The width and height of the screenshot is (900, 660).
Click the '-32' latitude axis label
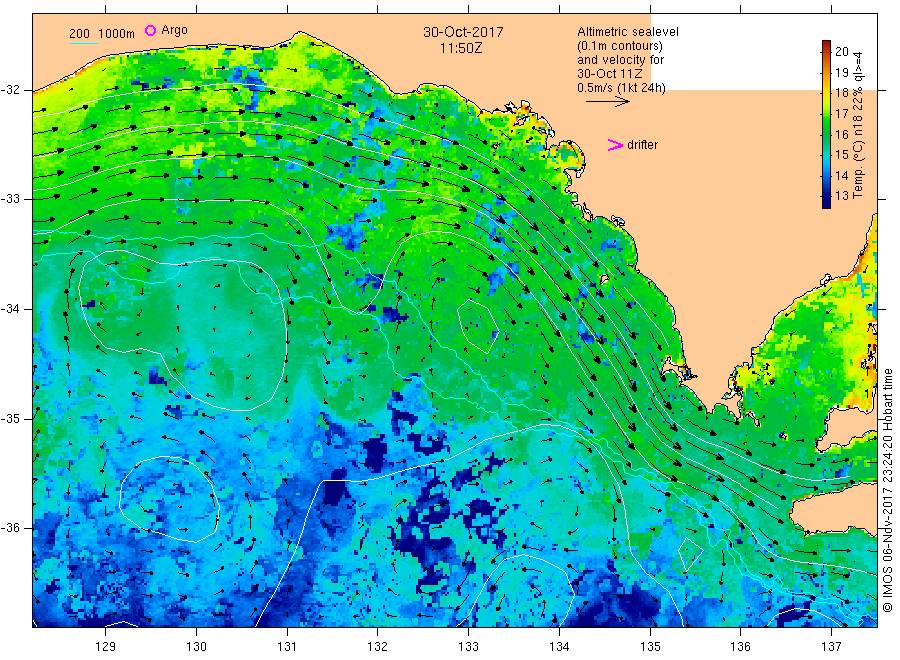tap(10, 90)
